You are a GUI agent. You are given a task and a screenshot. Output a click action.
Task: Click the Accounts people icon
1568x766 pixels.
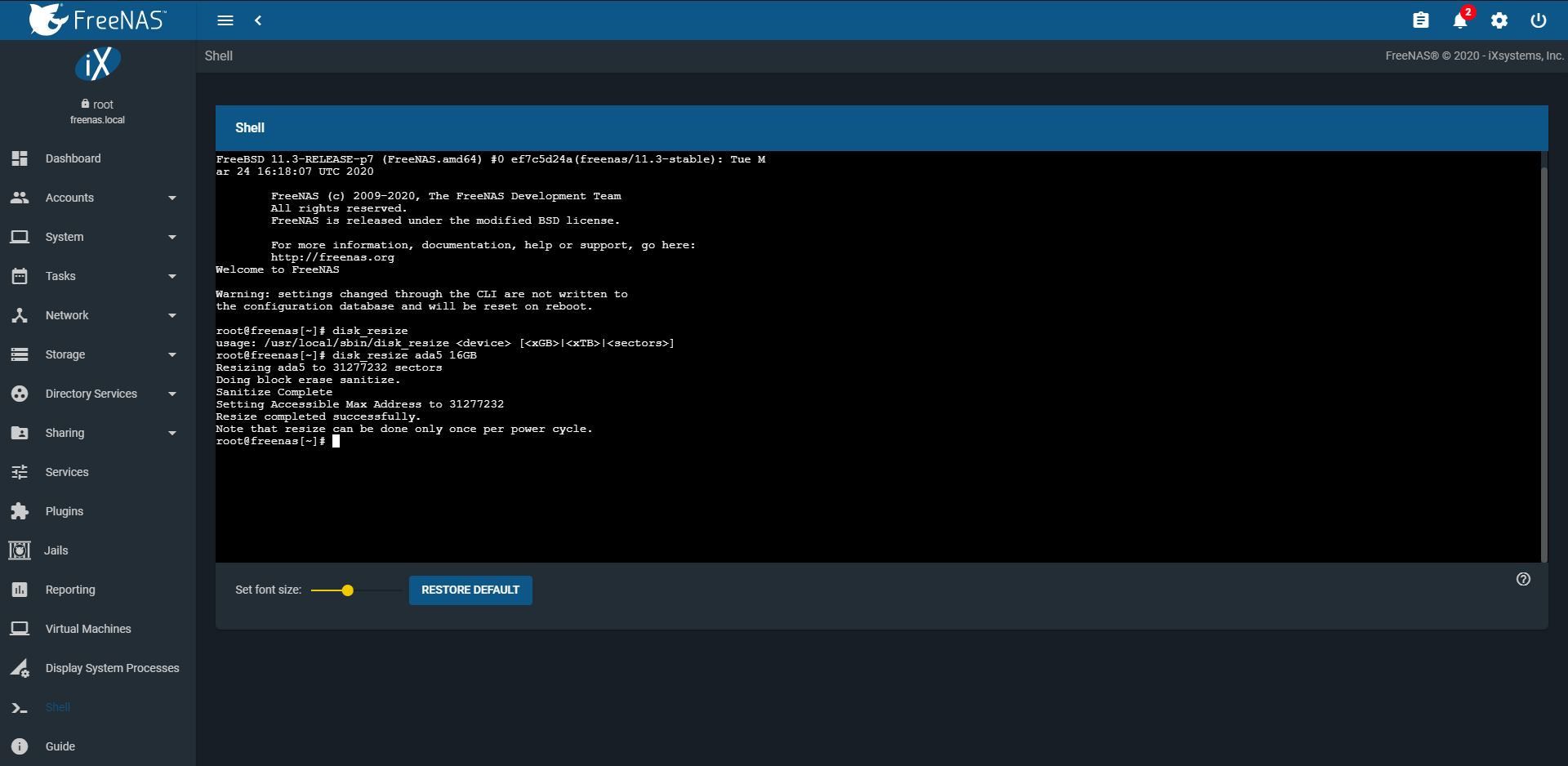pyautogui.click(x=20, y=198)
